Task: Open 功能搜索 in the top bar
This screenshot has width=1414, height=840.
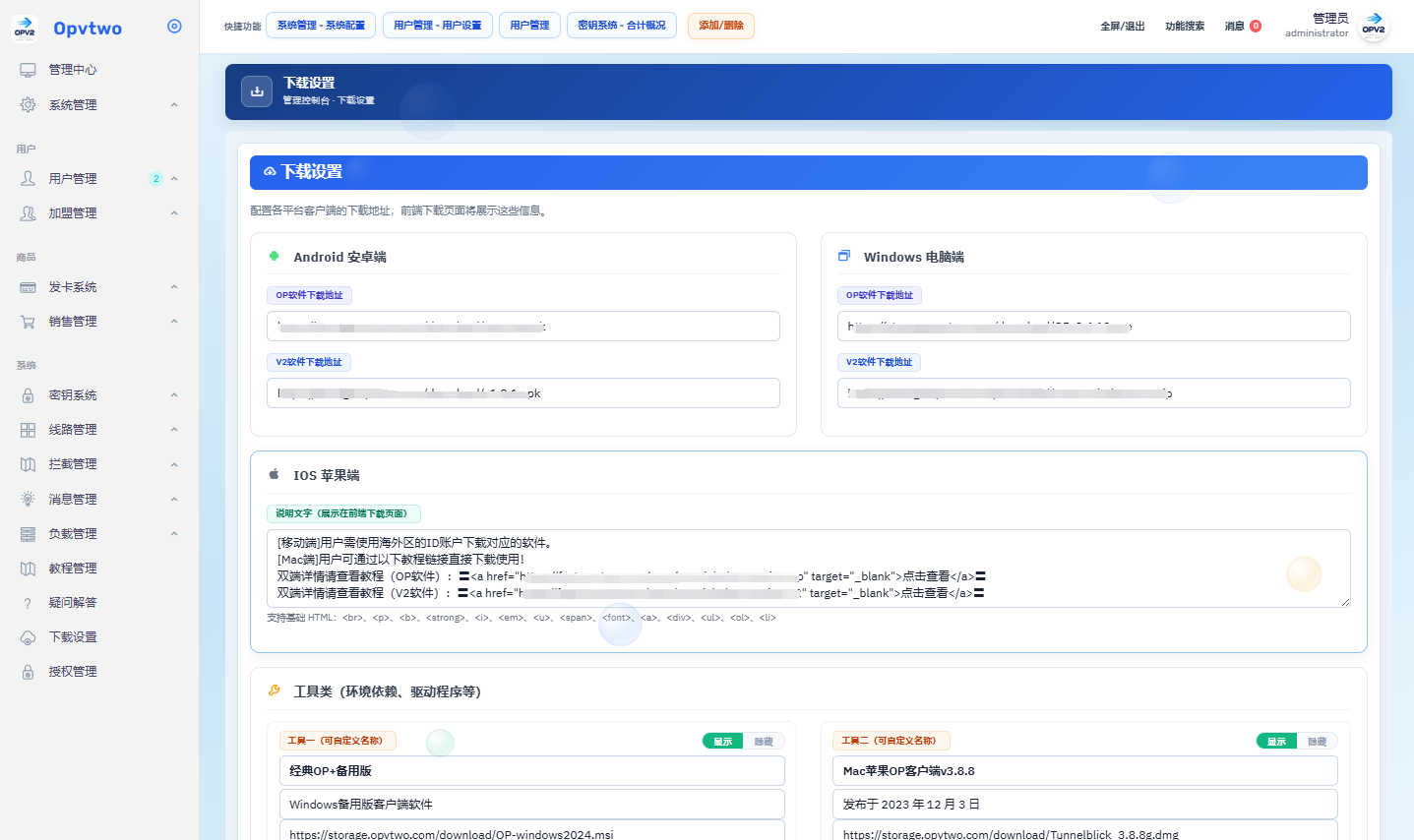Action: pyautogui.click(x=1185, y=27)
